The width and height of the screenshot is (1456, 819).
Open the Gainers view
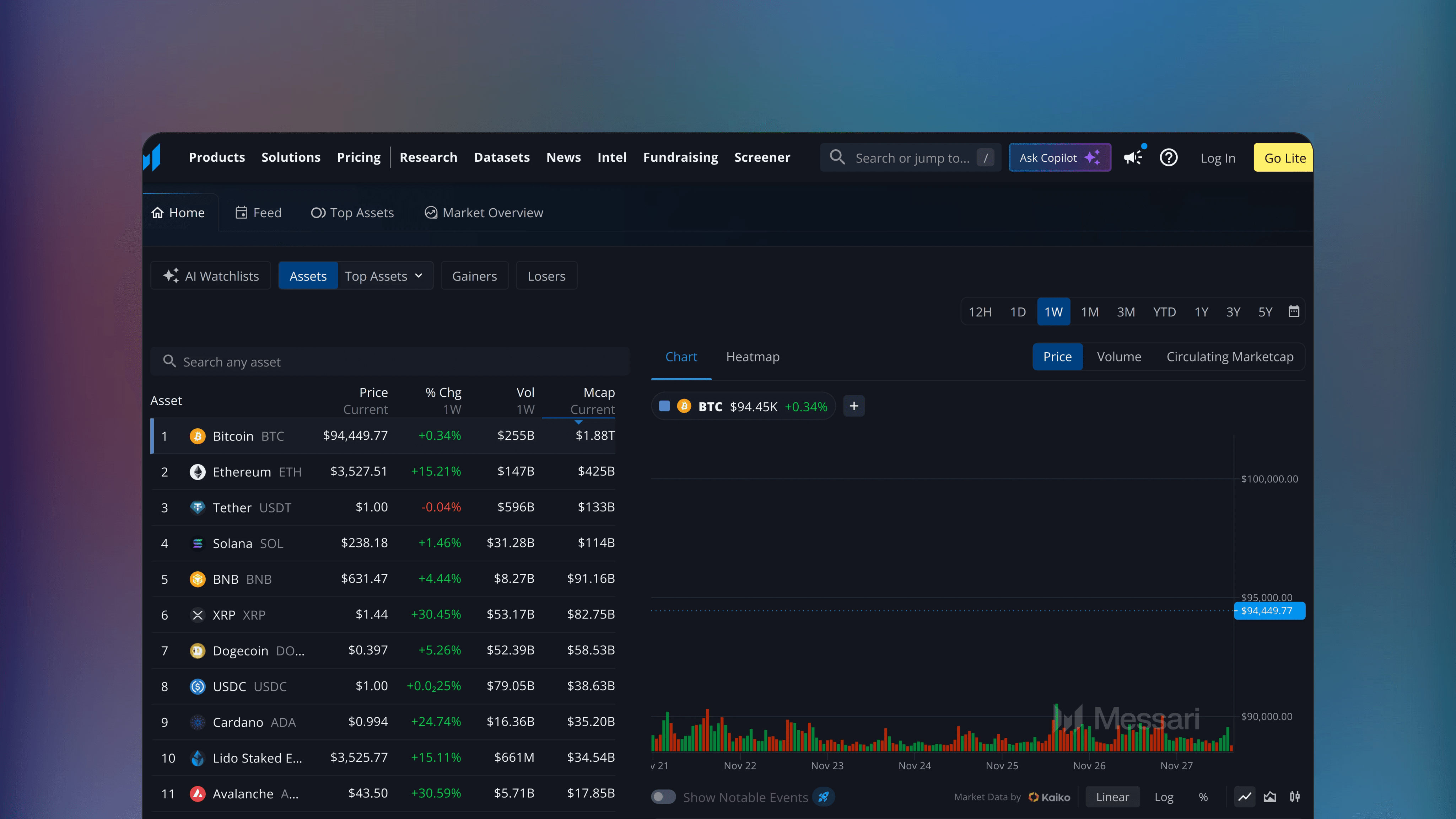pos(474,275)
